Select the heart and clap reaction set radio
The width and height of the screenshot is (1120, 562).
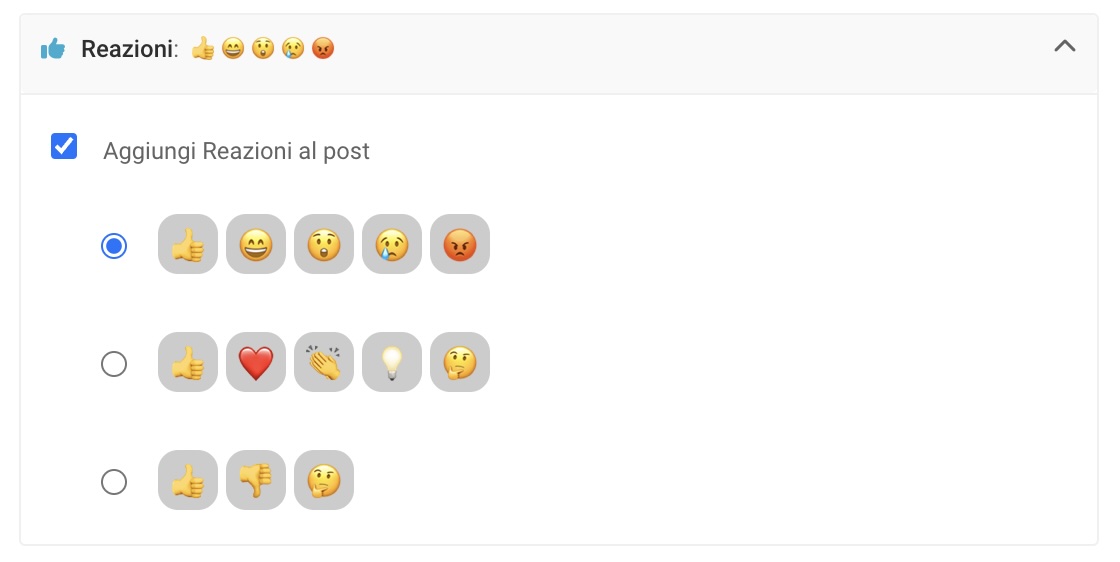pyautogui.click(x=114, y=364)
